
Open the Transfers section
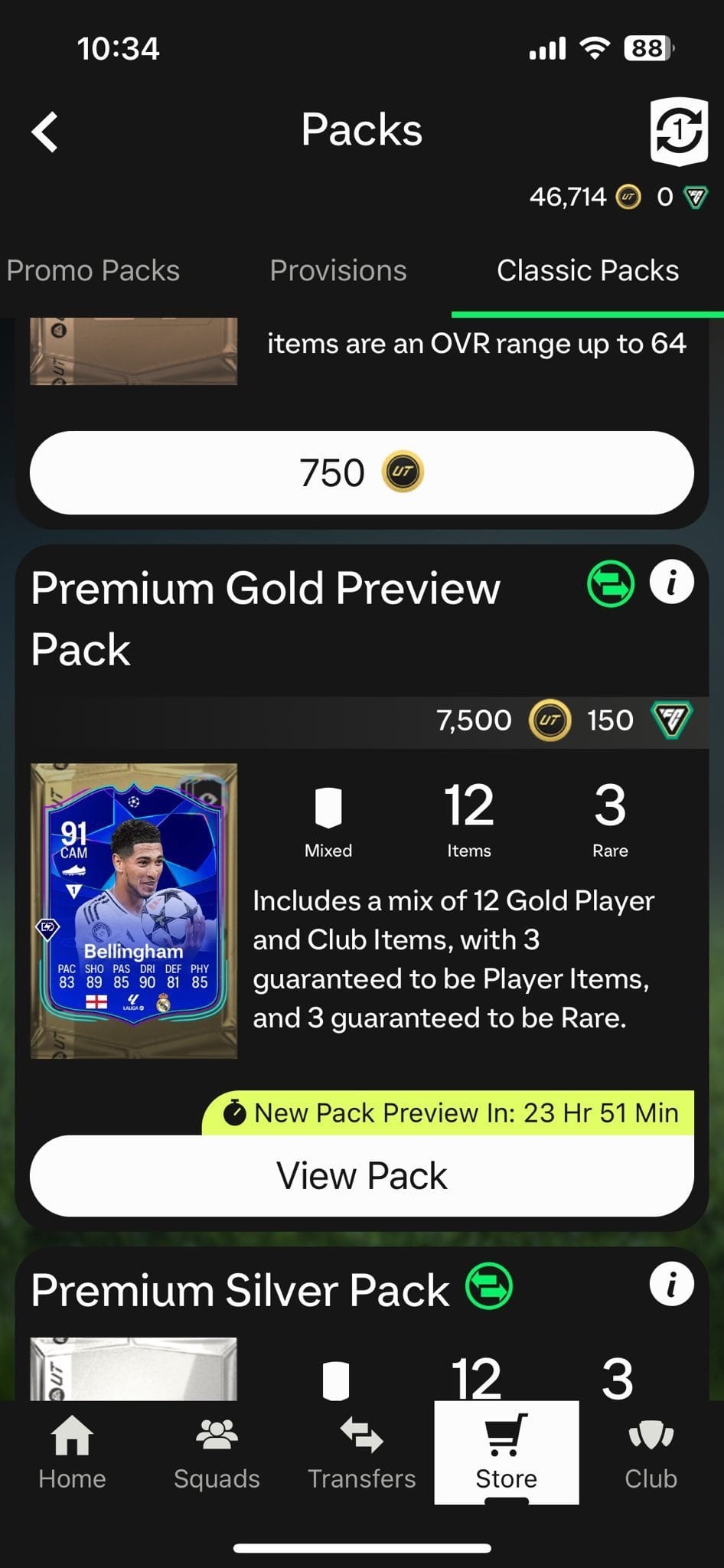tap(361, 1452)
